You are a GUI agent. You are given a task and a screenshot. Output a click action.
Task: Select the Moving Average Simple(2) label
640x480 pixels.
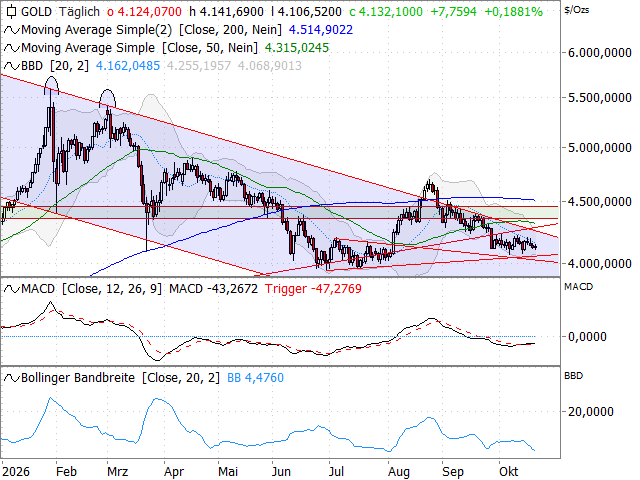[96, 30]
